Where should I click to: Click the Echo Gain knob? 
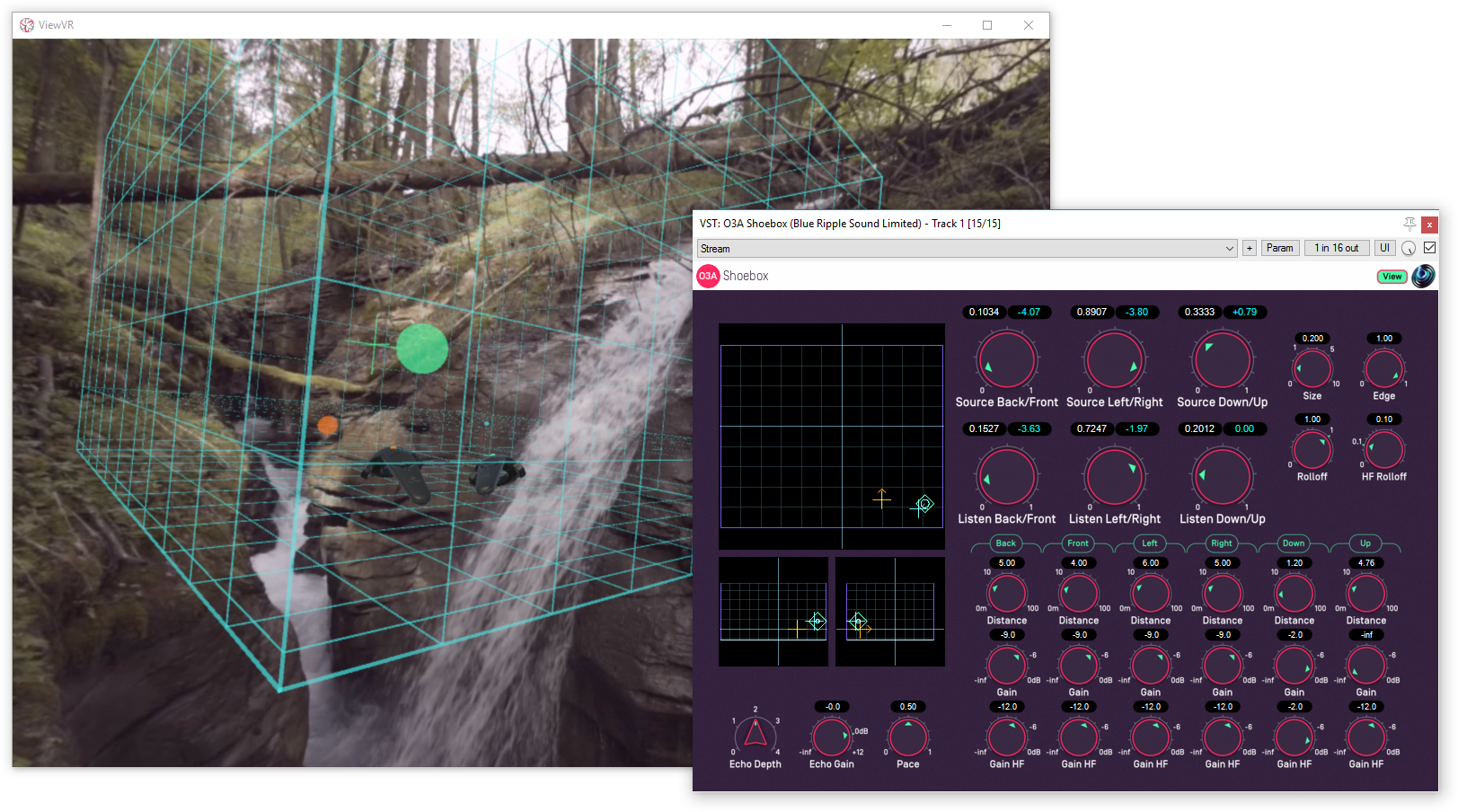tap(832, 737)
